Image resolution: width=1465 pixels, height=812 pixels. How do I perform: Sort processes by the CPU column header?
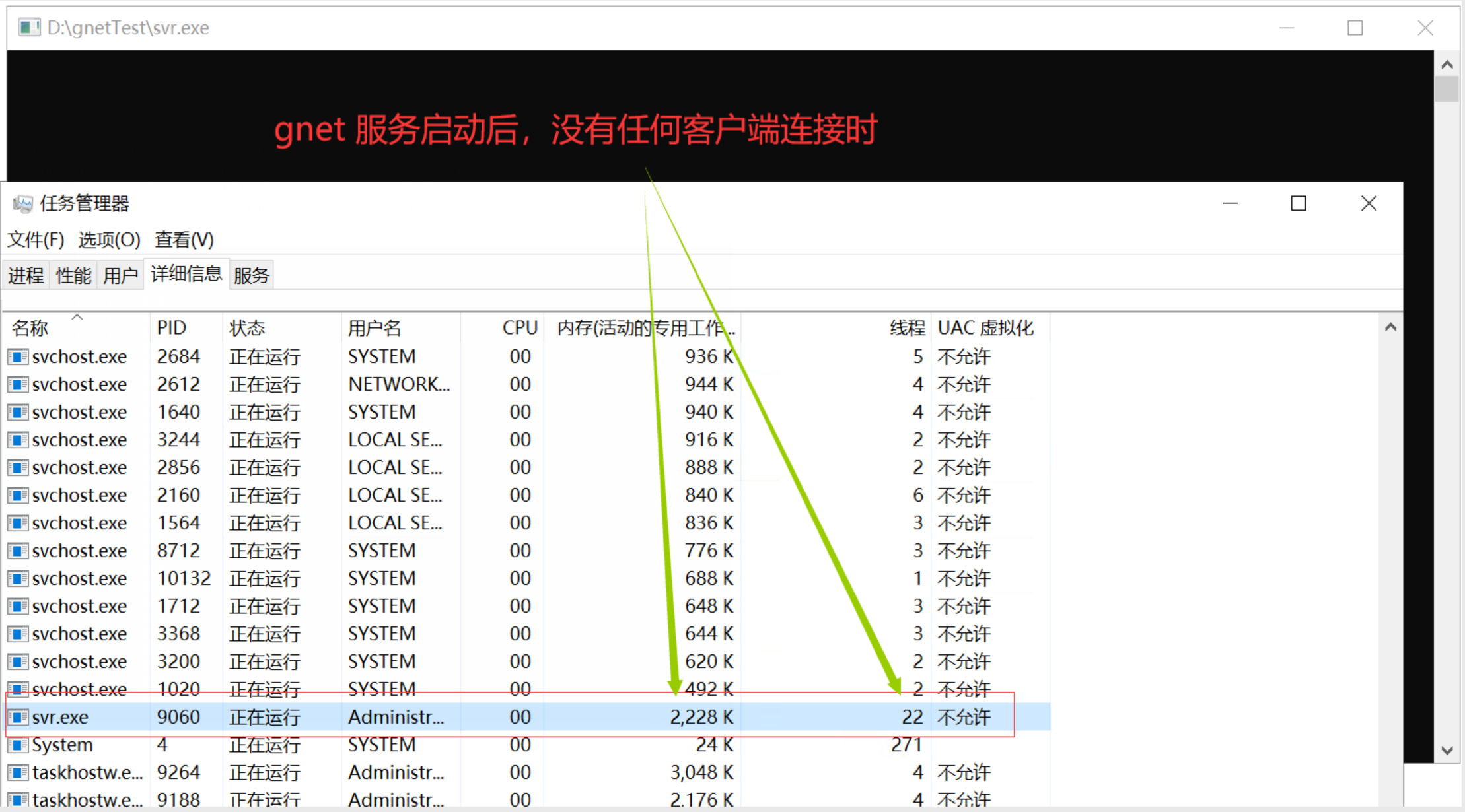click(519, 327)
